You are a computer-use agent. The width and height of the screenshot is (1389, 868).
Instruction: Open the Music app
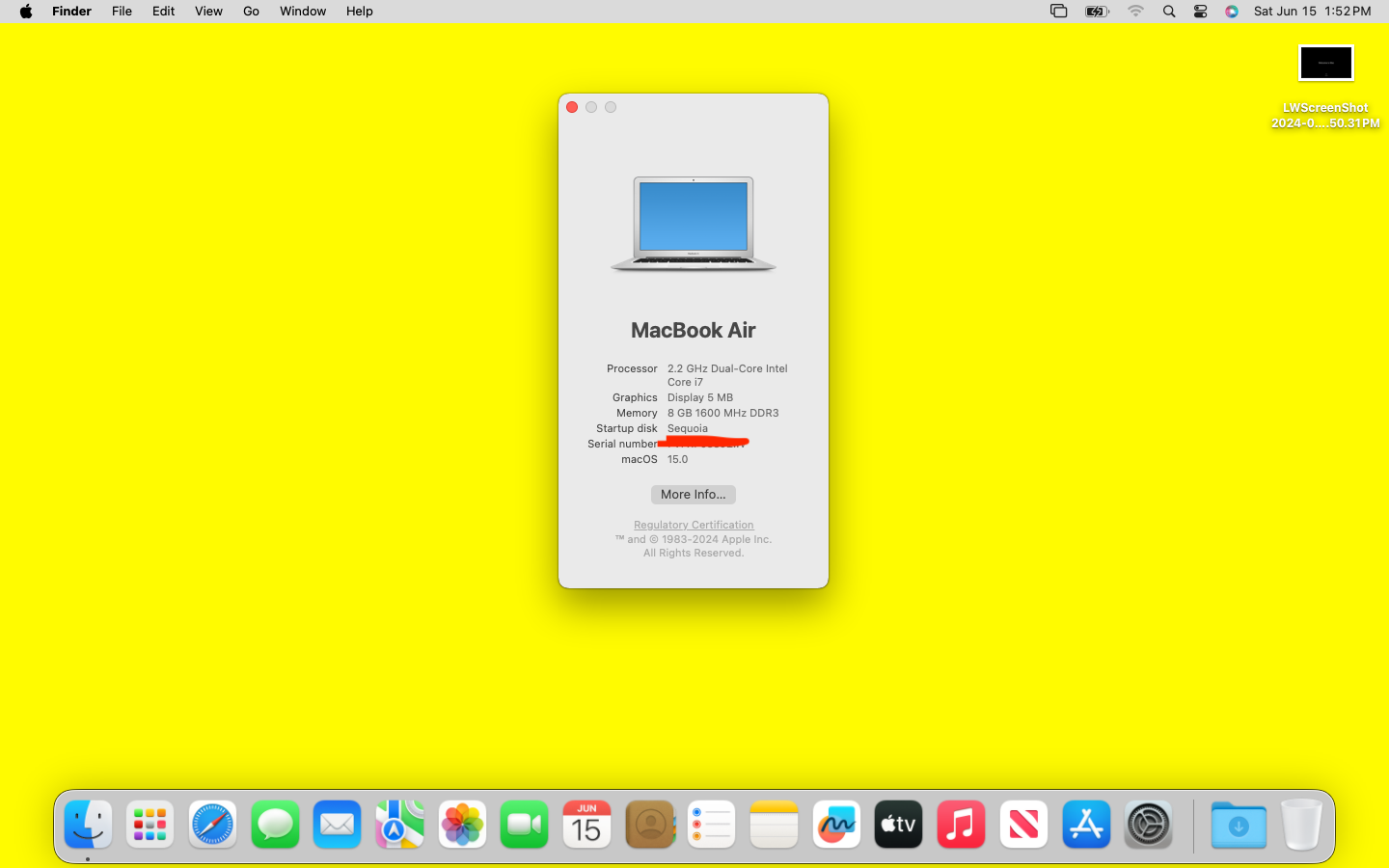961,825
